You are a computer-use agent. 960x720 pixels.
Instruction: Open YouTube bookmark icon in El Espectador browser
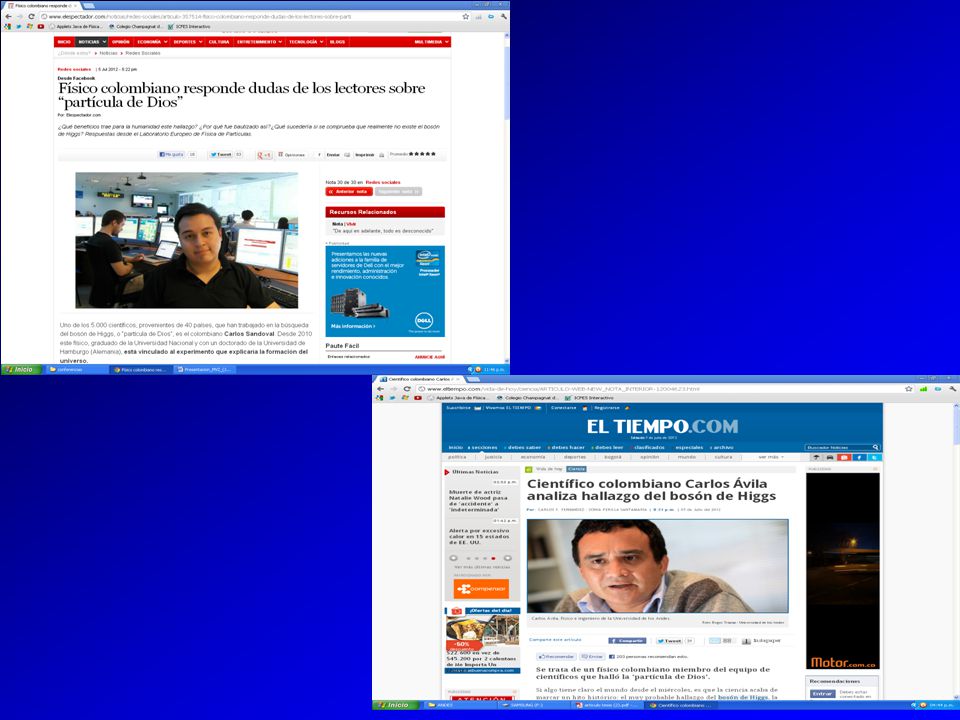[x=40, y=26]
